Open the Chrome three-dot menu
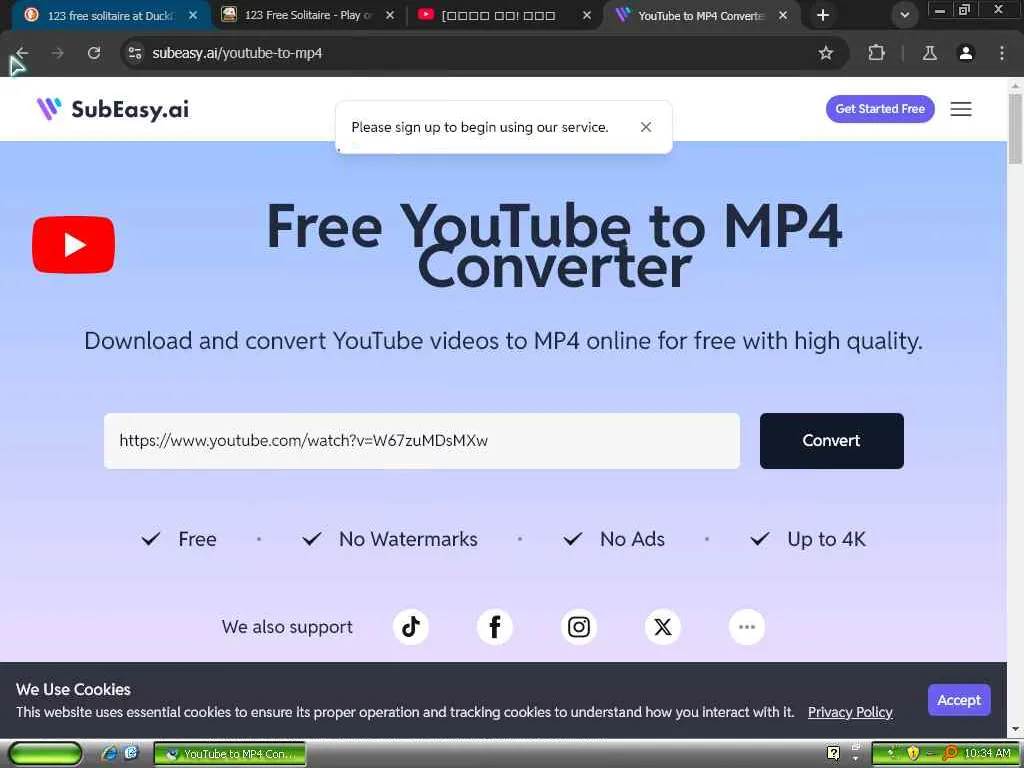The height and width of the screenshot is (768, 1024). point(1002,53)
